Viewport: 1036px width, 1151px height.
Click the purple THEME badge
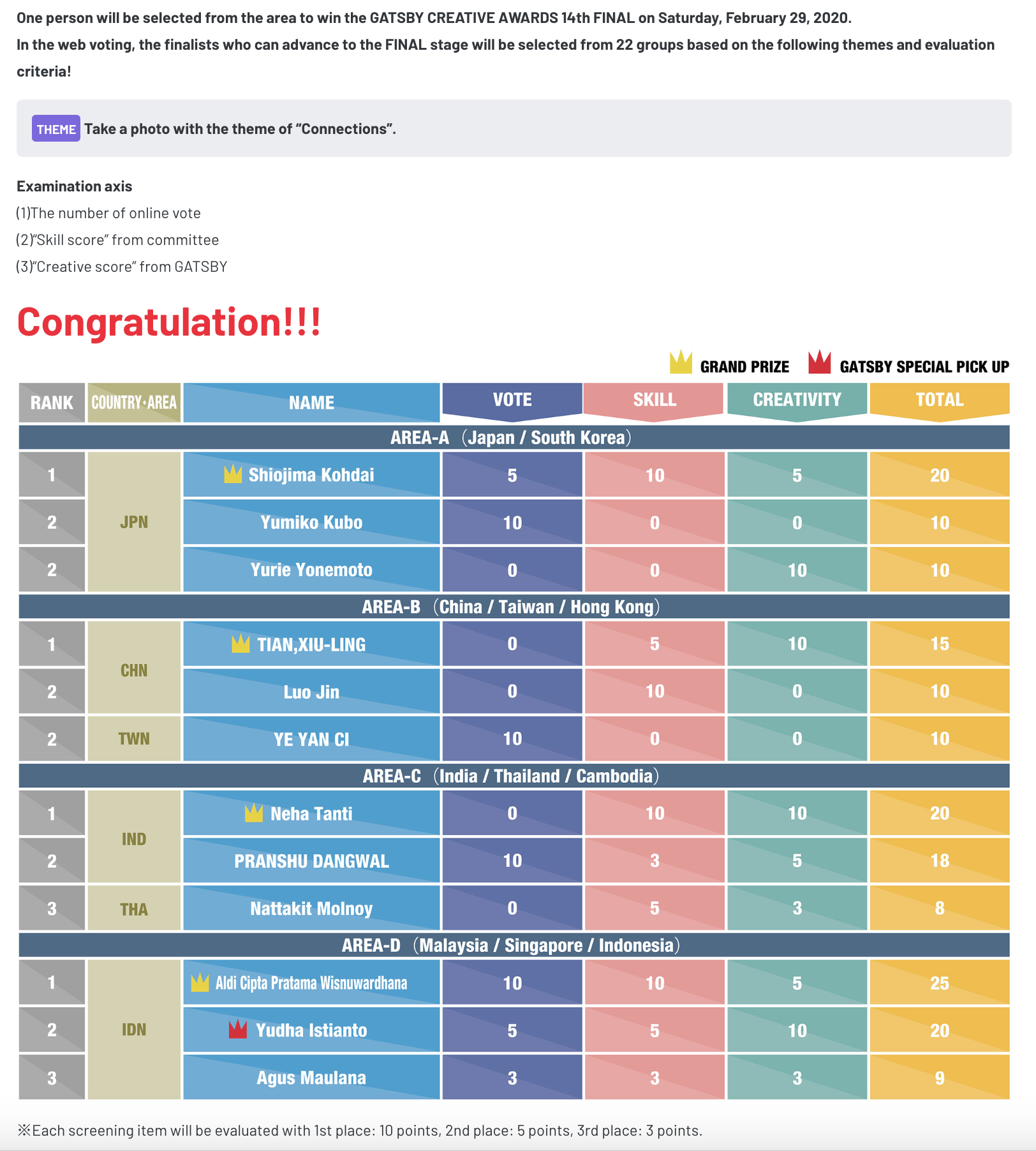coord(56,129)
